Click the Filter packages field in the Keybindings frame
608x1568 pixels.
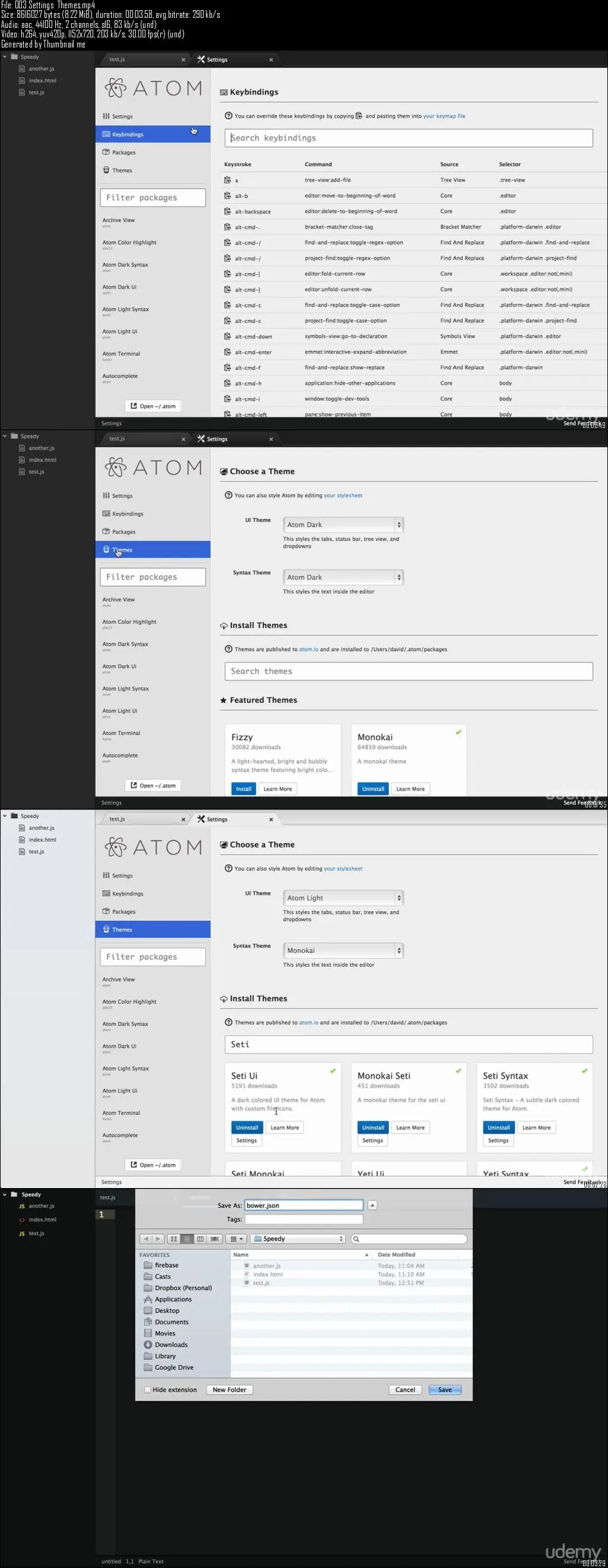153,197
